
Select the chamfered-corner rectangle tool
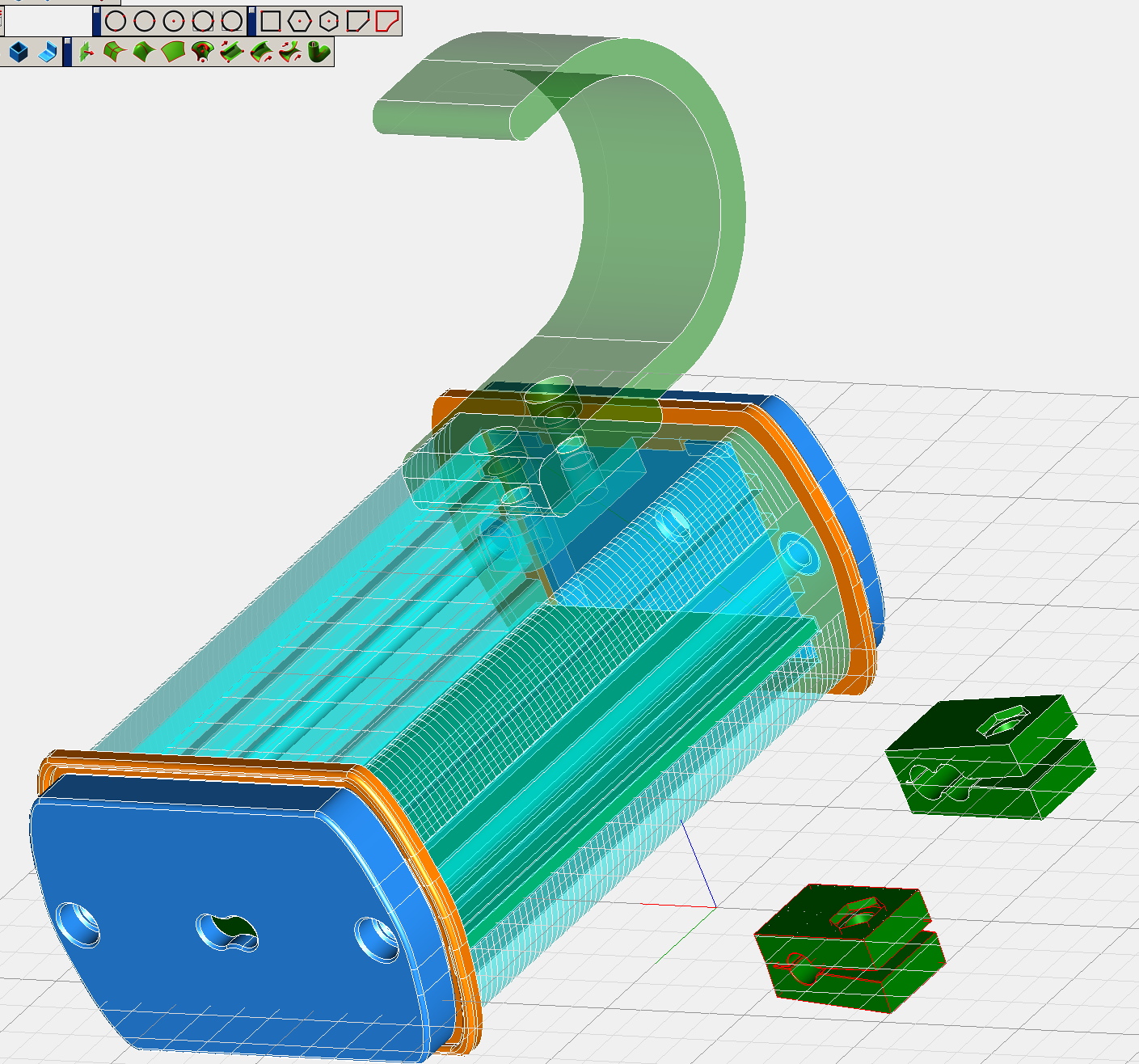357,21
